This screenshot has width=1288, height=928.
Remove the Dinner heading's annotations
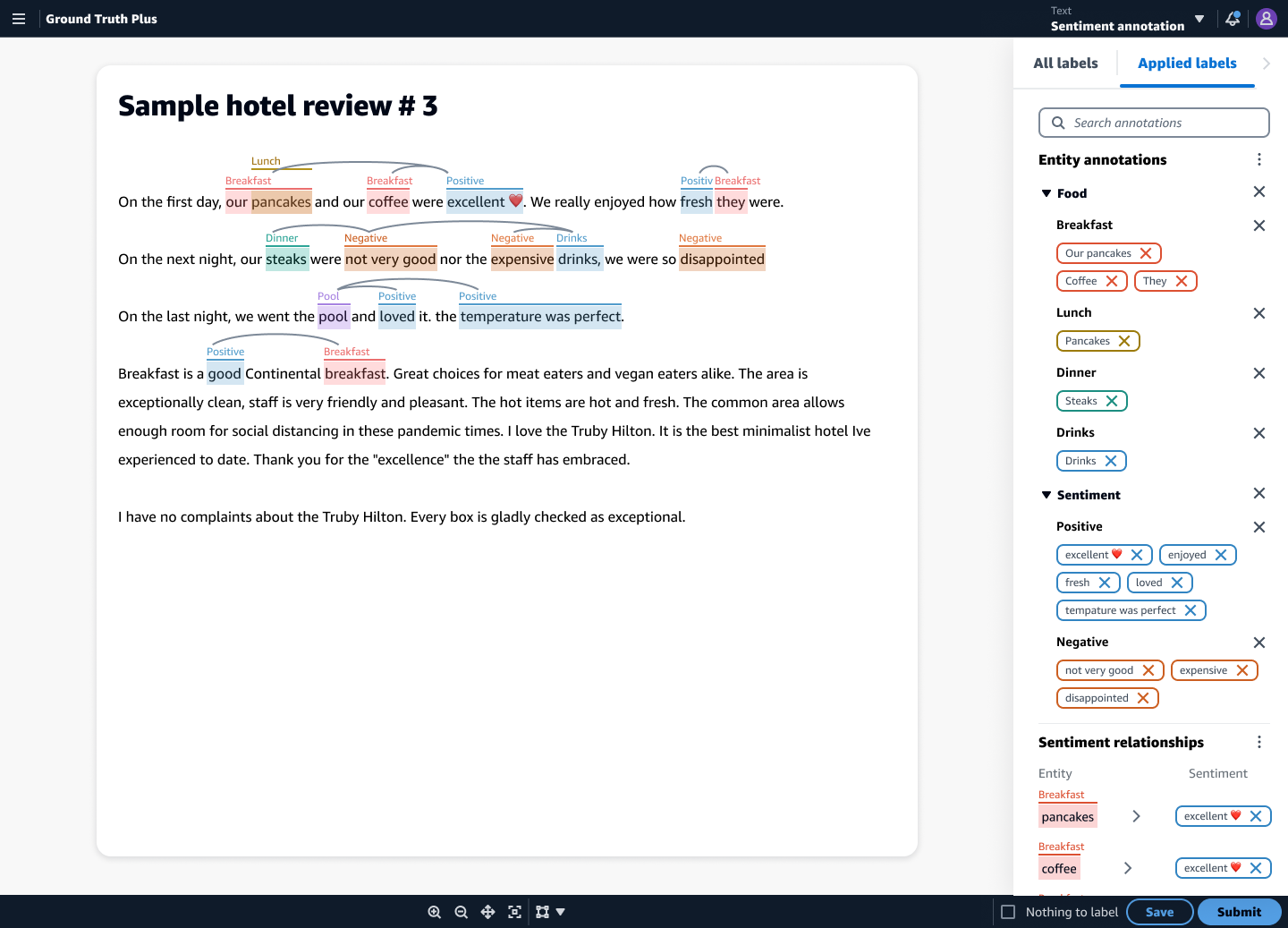(x=1259, y=373)
